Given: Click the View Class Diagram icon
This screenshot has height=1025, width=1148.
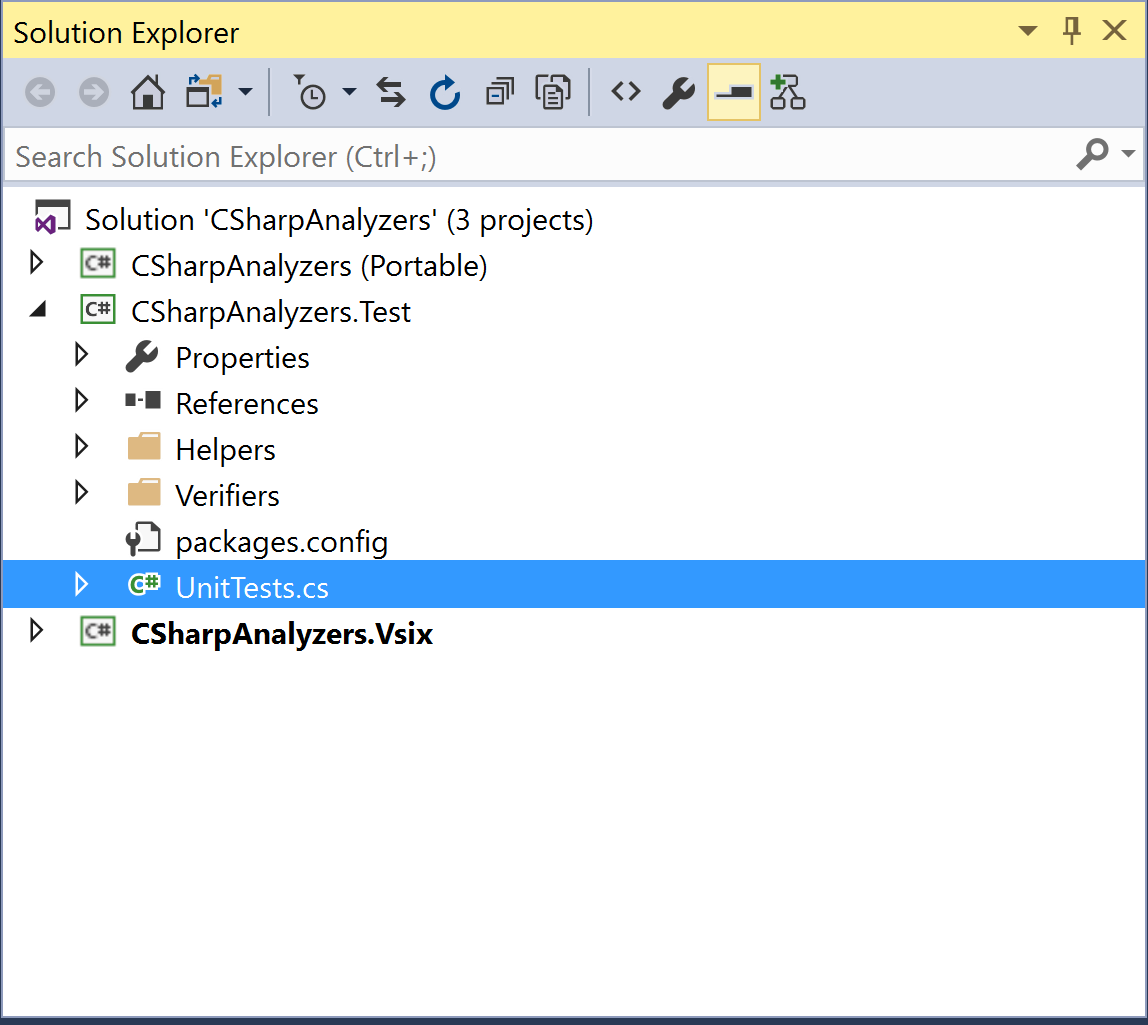Looking at the screenshot, I should (x=788, y=92).
